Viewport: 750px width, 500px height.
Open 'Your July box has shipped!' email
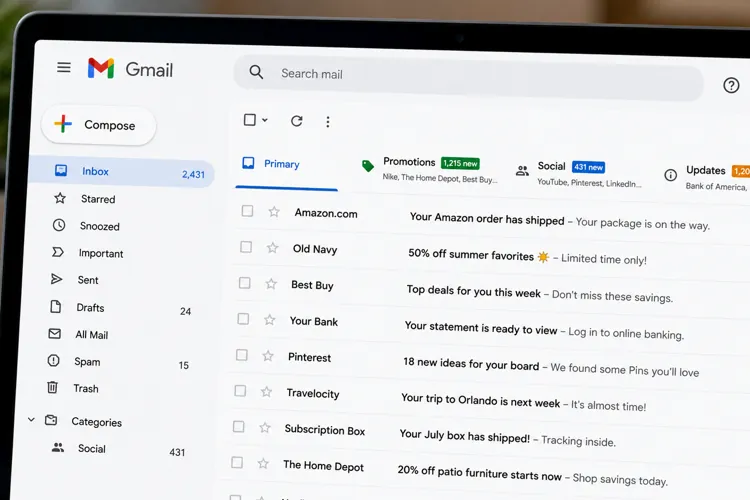click(464, 436)
